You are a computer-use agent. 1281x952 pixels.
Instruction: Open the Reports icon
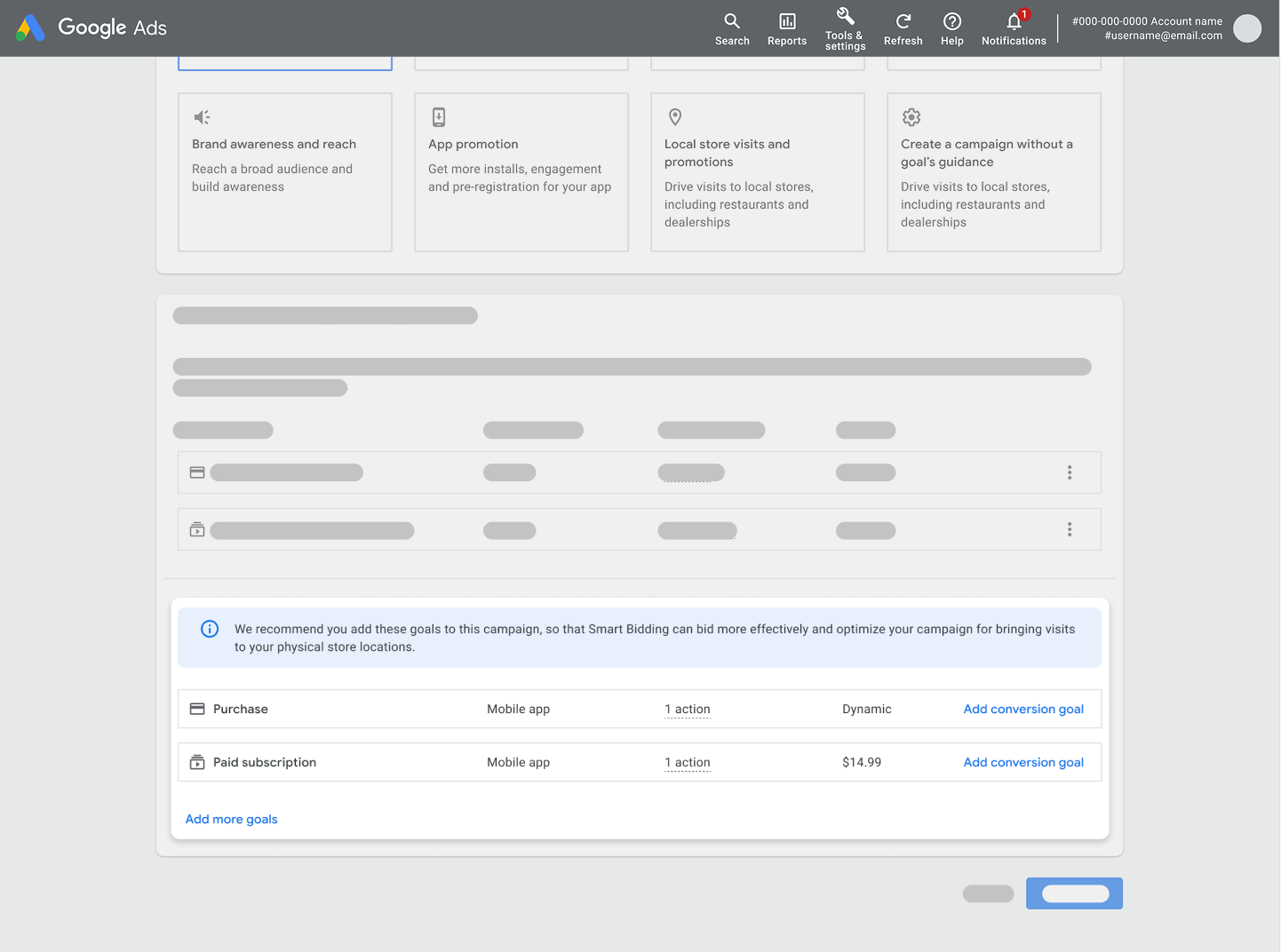[786, 21]
